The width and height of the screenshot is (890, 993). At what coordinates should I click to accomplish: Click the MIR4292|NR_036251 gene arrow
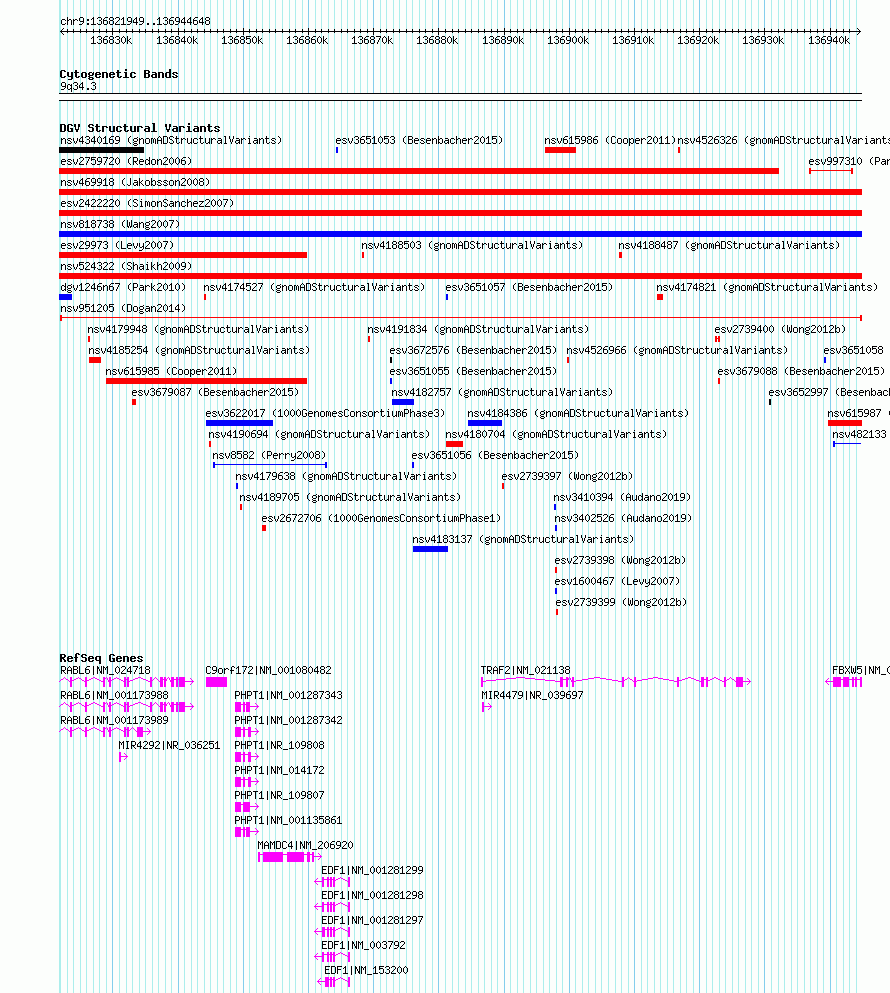pos(123,757)
